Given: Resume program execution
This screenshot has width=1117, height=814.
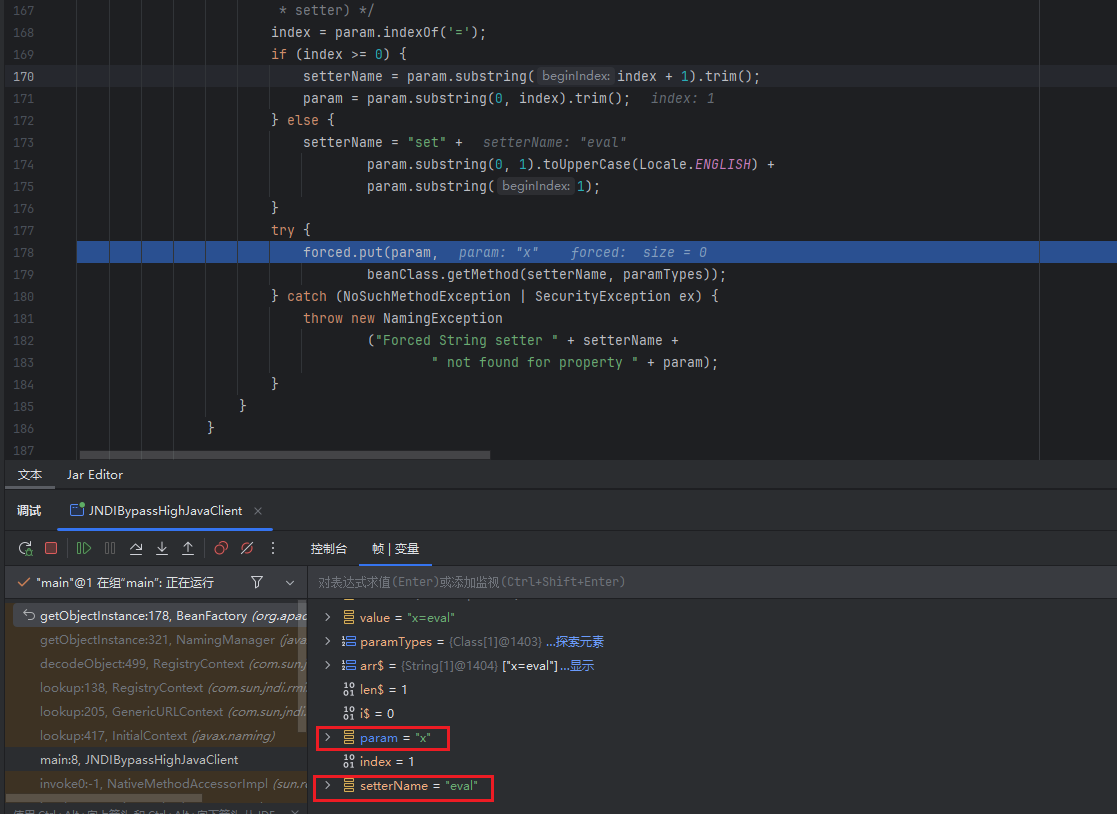Looking at the screenshot, I should [x=84, y=548].
